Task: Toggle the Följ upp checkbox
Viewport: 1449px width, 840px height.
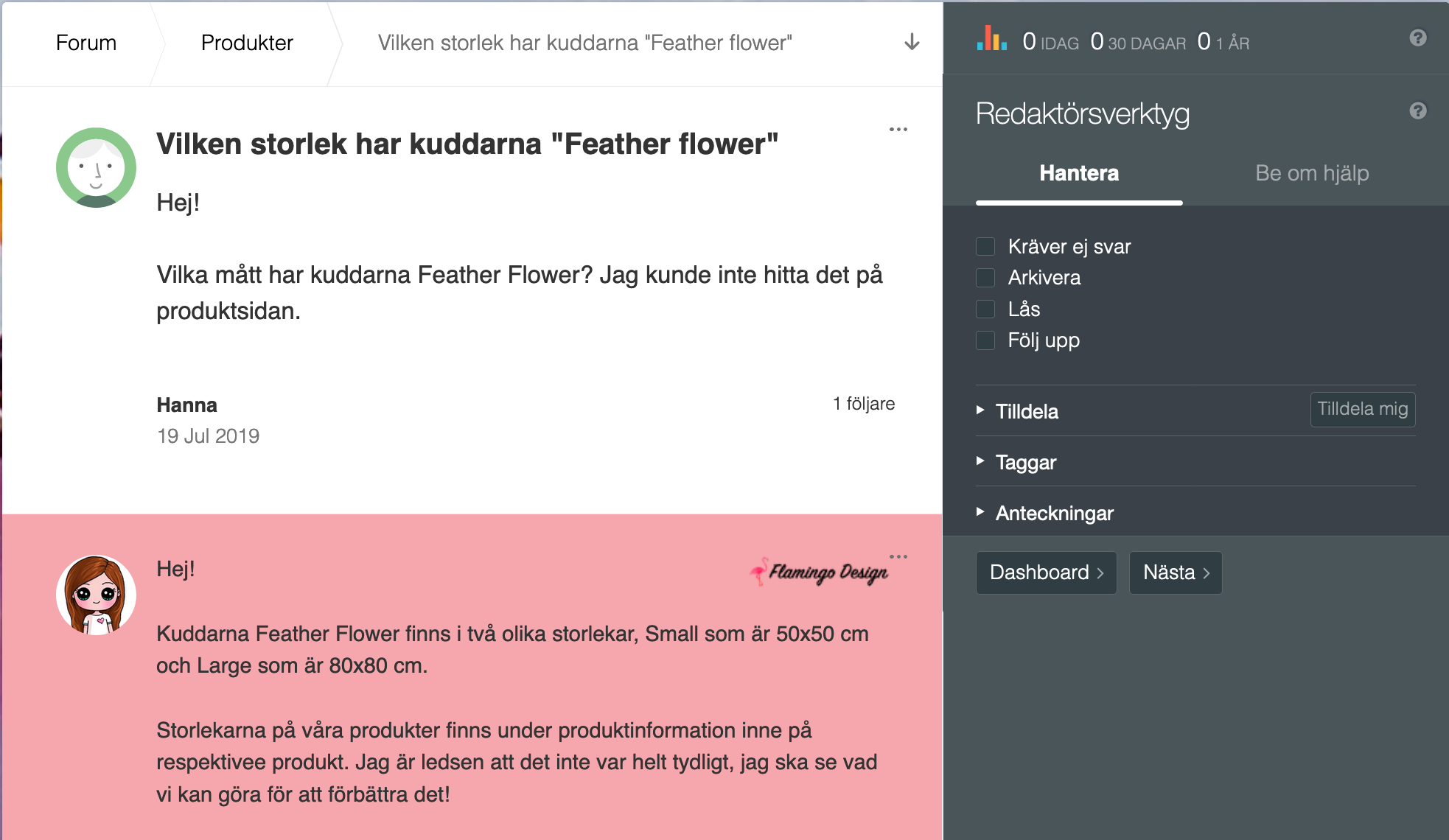Action: pyautogui.click(x=985, y=340)
